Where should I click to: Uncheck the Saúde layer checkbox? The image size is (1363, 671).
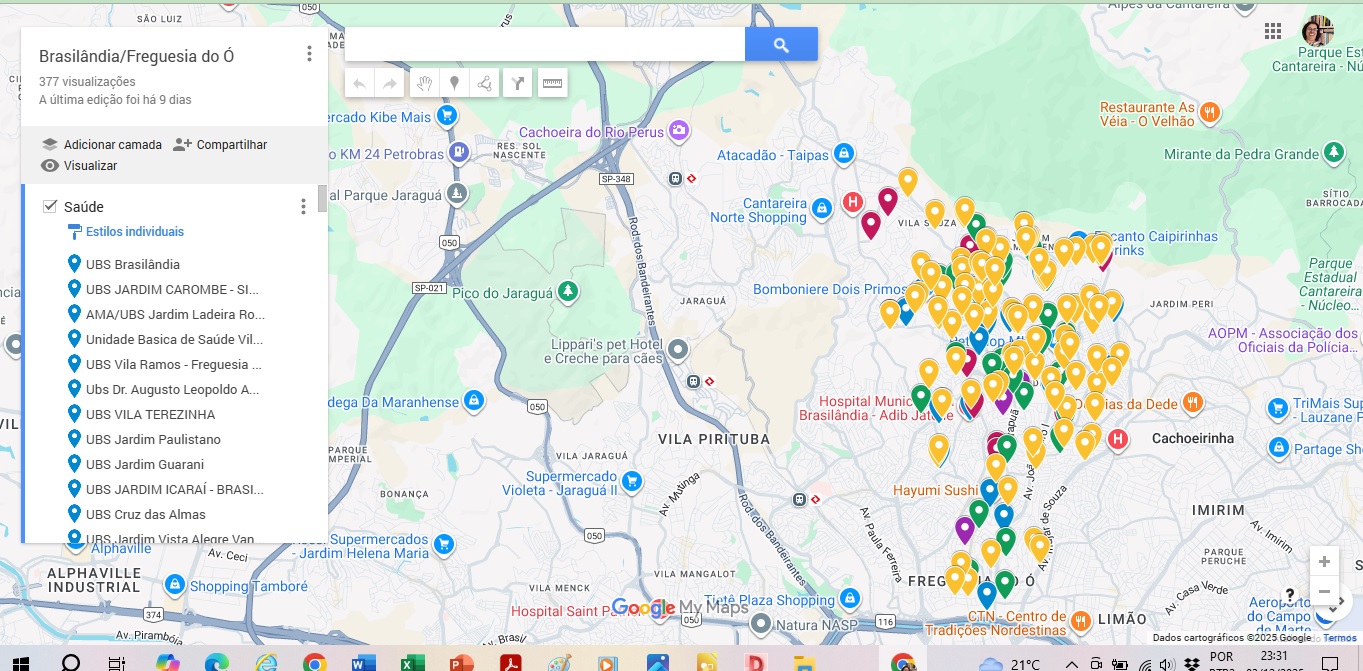pyautogui.click(x=50, y=206)
